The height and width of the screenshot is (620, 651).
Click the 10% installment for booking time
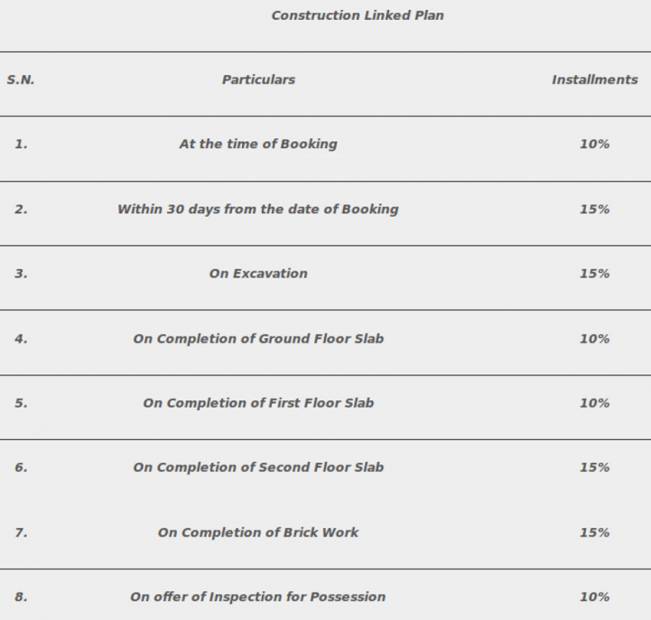tap(594, 144)
